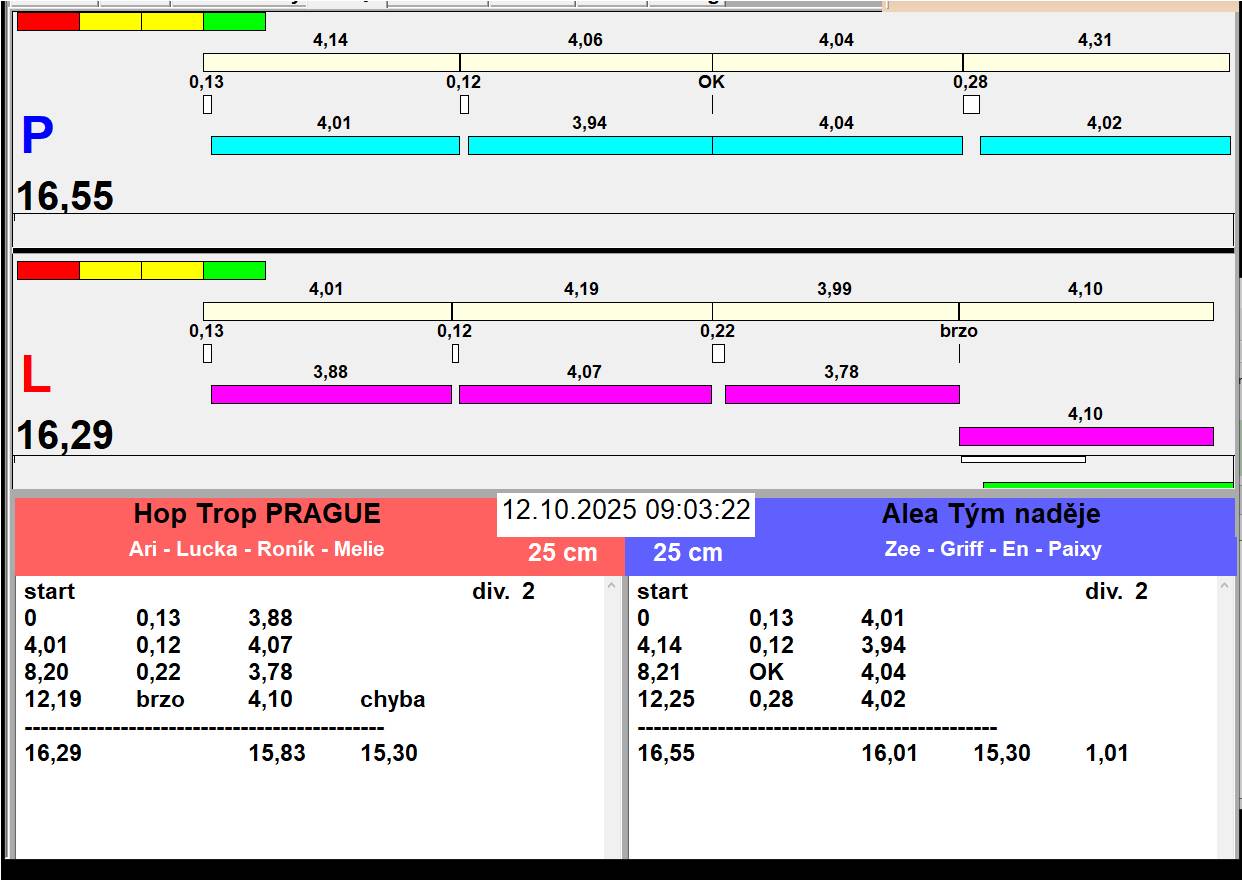The width and height of the screenshot is (1242, 880).
Task: Click the green start light in lane L
Action: point(234,270)
